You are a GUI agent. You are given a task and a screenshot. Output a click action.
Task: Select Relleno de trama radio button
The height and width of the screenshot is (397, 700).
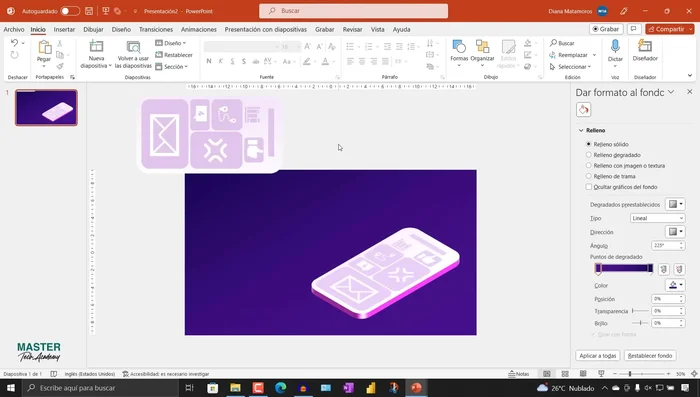(588, 176)
